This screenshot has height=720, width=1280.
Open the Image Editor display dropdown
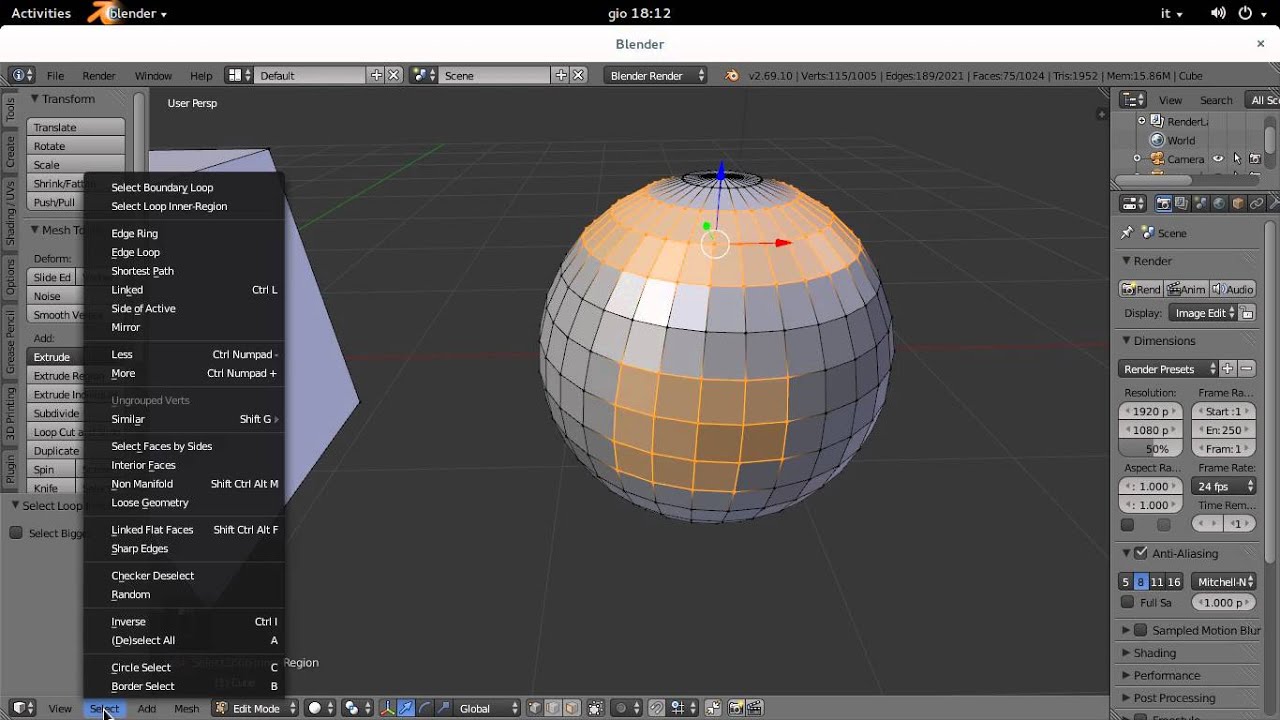point(1203,313)
